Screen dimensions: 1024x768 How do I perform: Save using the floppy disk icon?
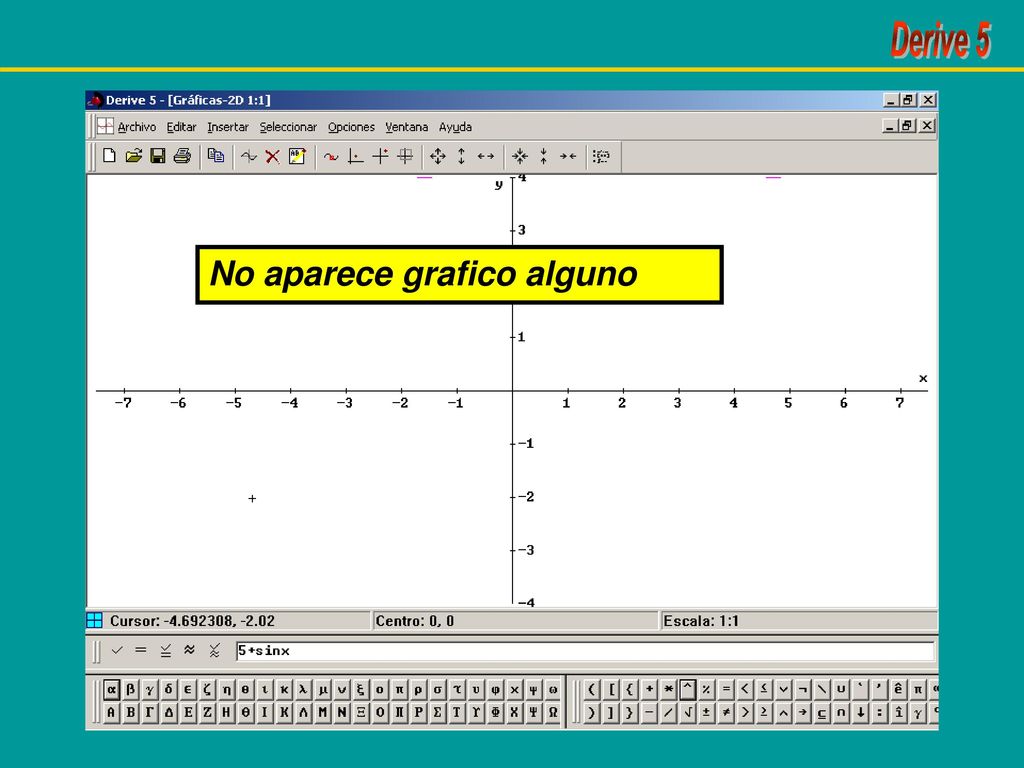click(x=157, y=156)
